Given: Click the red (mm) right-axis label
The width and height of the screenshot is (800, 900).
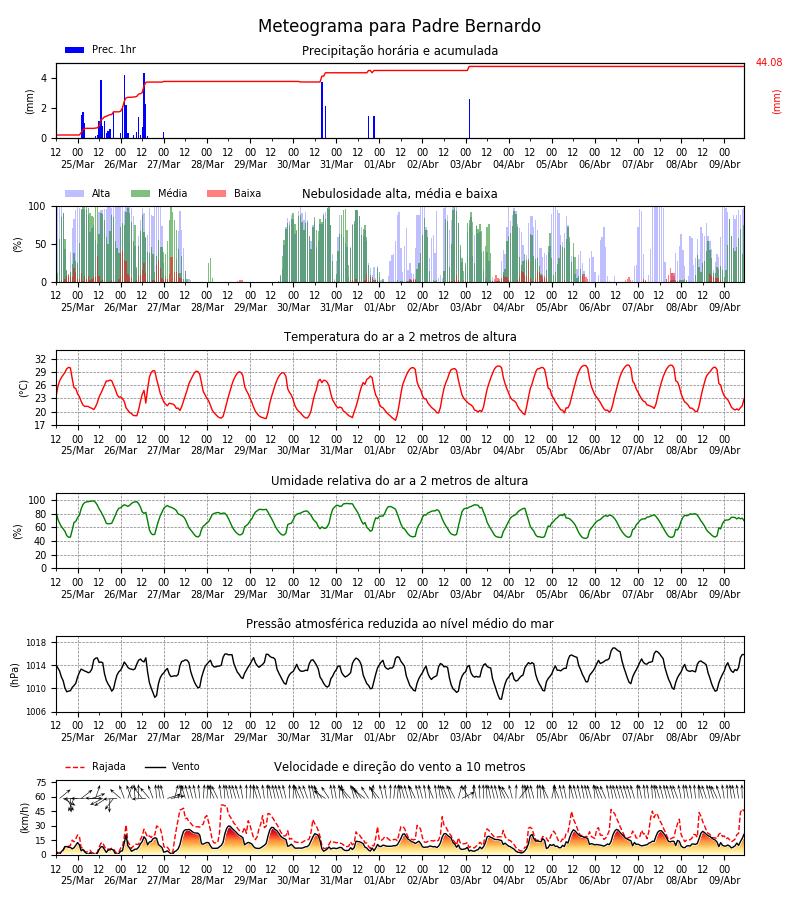Looking at the screenshot, I should 776,102.
